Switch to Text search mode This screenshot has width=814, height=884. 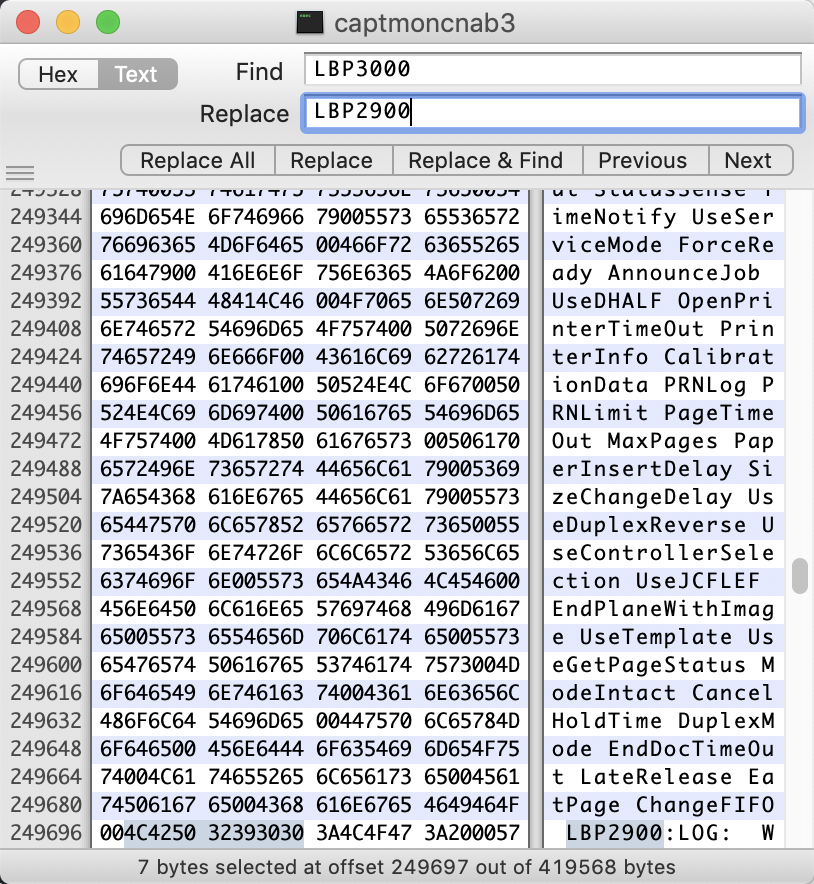138,74
